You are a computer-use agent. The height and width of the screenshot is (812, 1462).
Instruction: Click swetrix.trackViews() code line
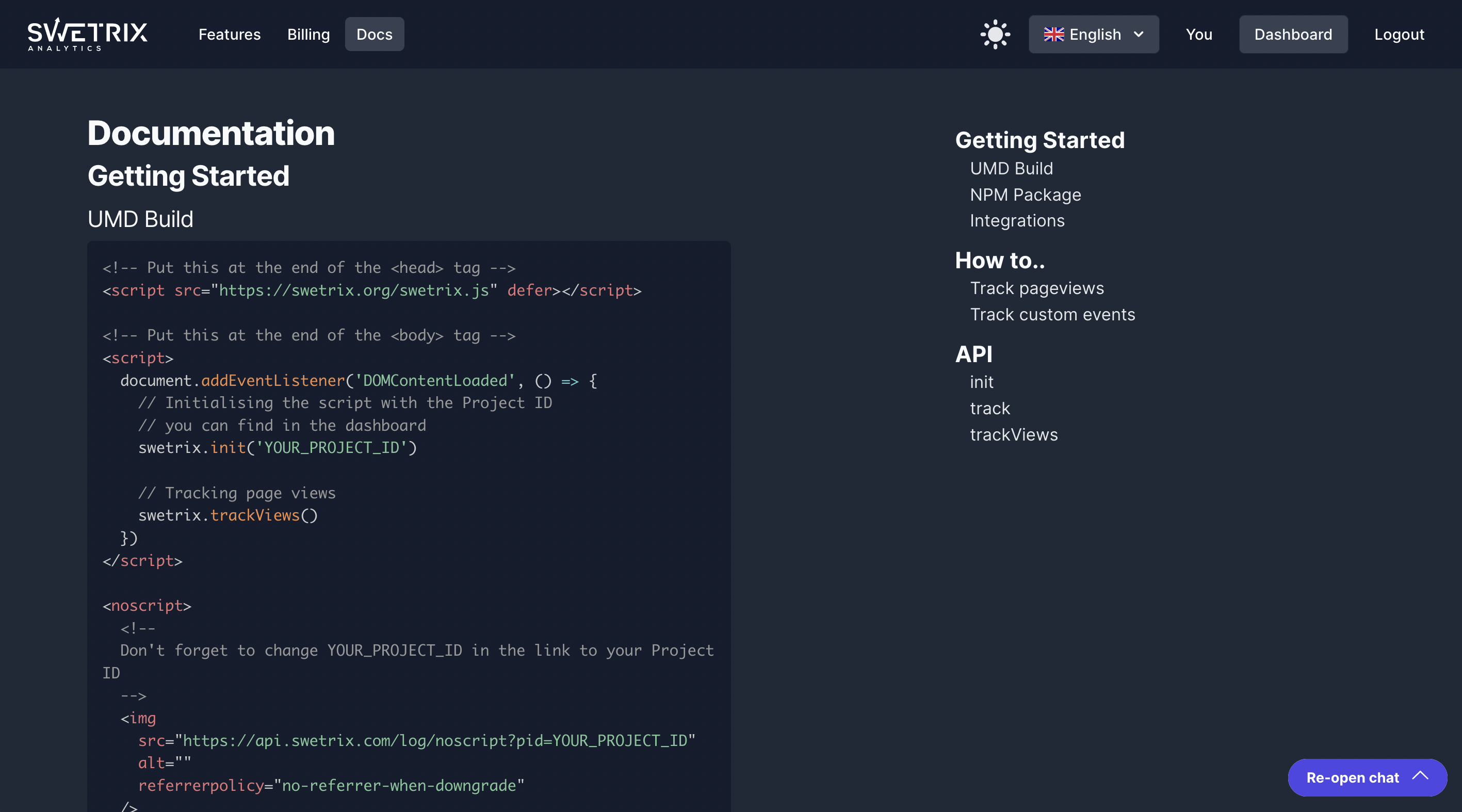tap(228, 515)
